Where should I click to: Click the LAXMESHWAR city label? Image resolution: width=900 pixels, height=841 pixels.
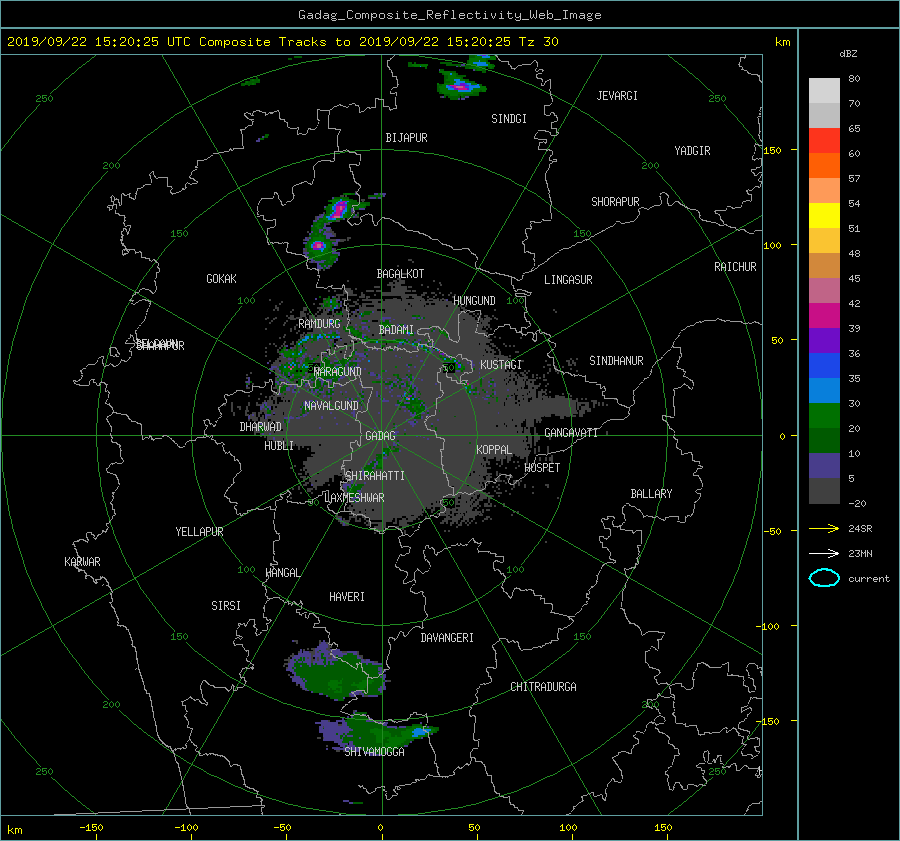(x=355, y=498)
